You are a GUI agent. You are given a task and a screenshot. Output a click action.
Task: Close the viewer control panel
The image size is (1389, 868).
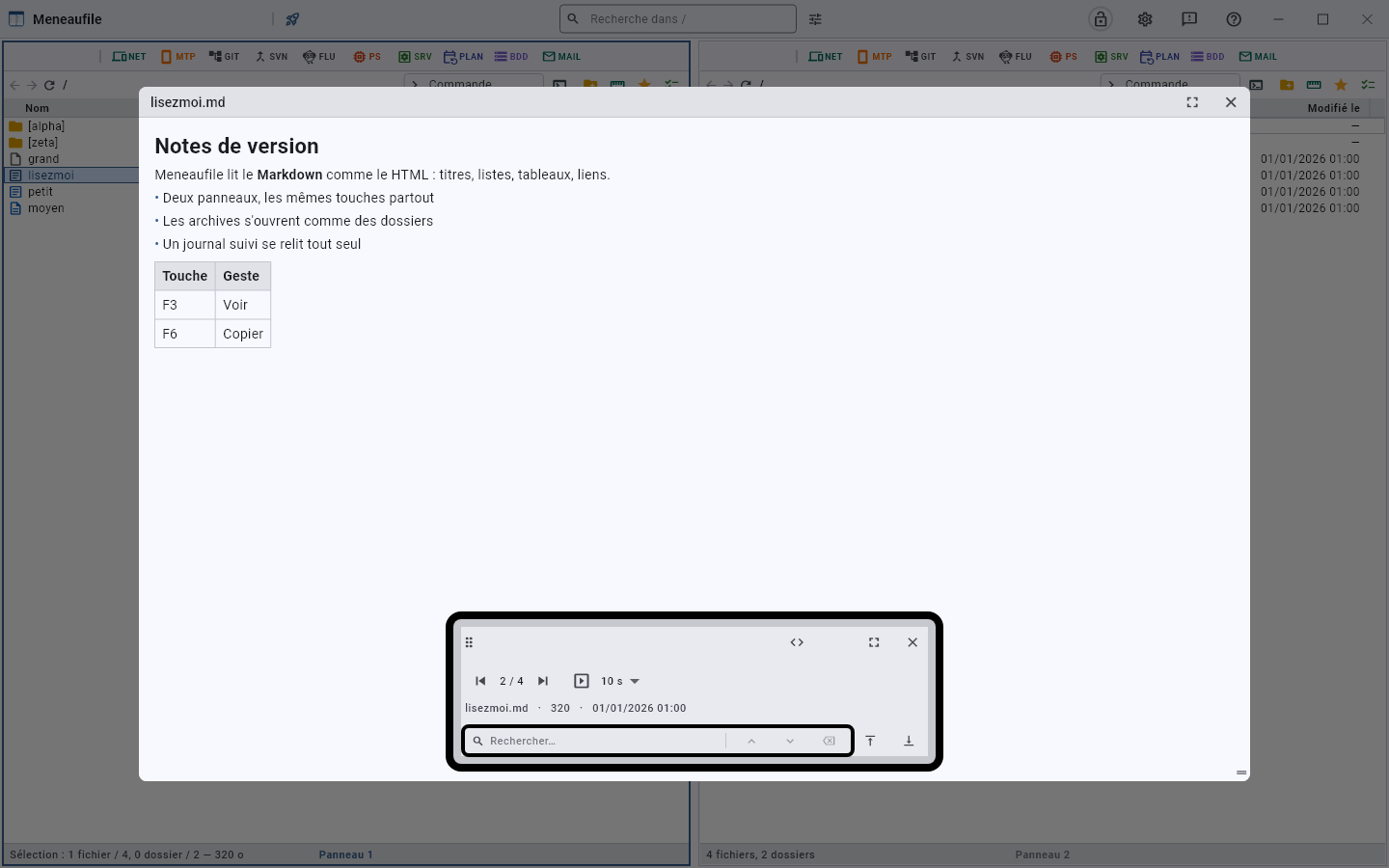click(x=912, y=642)
